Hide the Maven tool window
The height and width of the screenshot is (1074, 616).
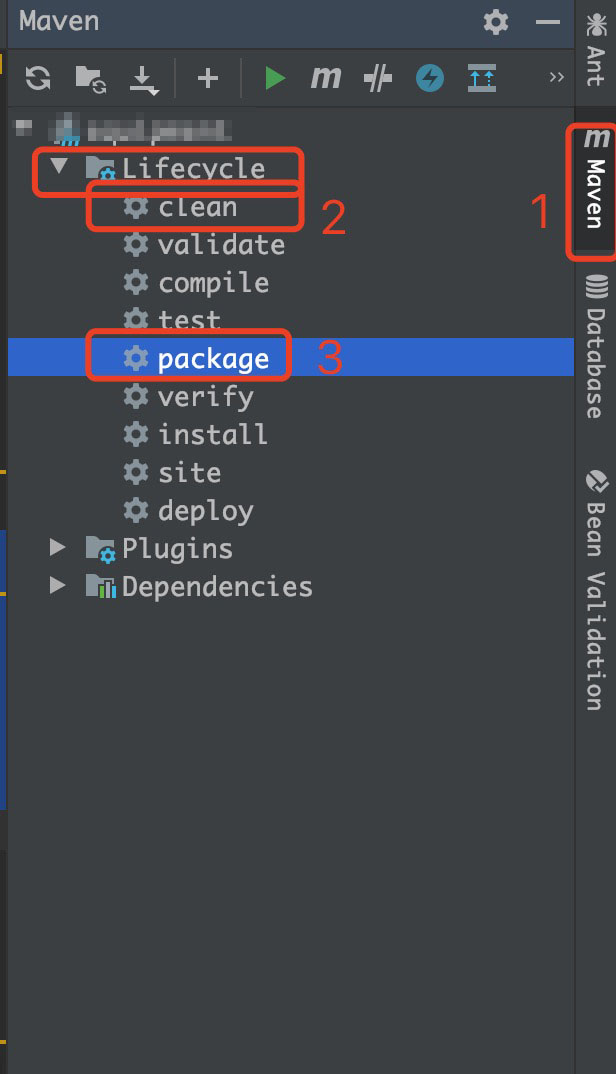[x=547, y=21]
